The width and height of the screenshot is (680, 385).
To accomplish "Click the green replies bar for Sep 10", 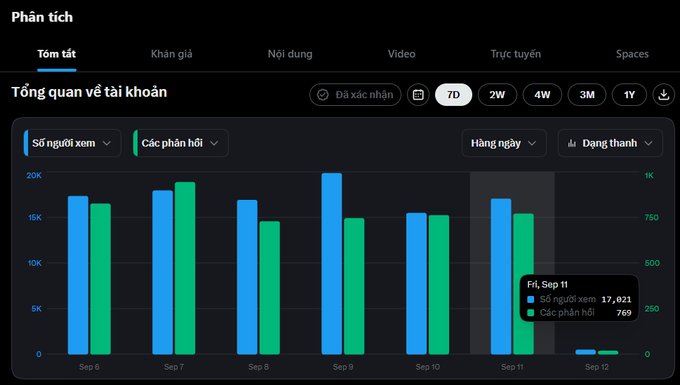I will (438, 284).
